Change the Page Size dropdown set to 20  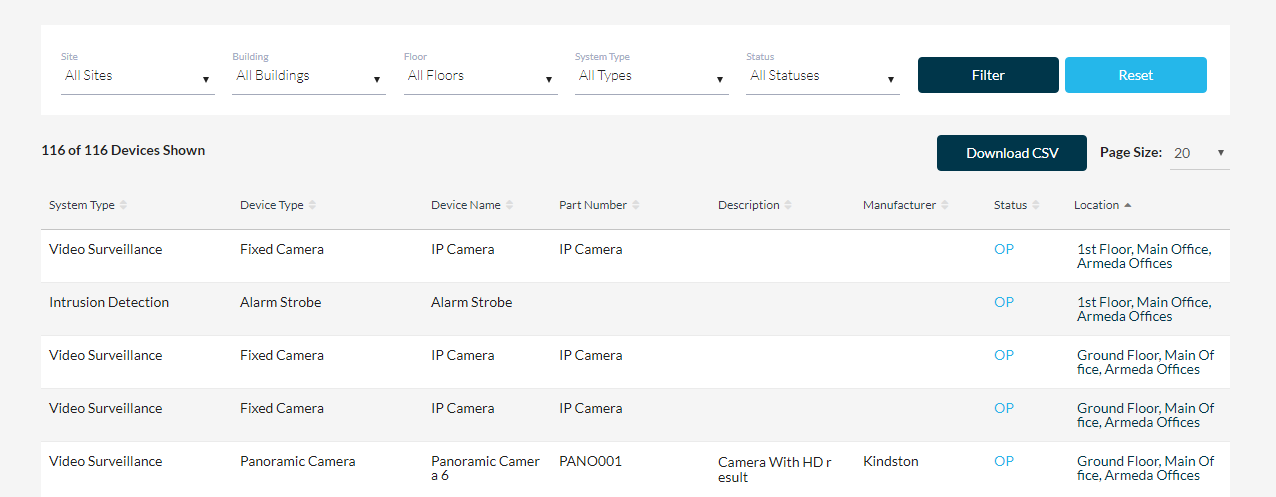tap(1200, 153)
